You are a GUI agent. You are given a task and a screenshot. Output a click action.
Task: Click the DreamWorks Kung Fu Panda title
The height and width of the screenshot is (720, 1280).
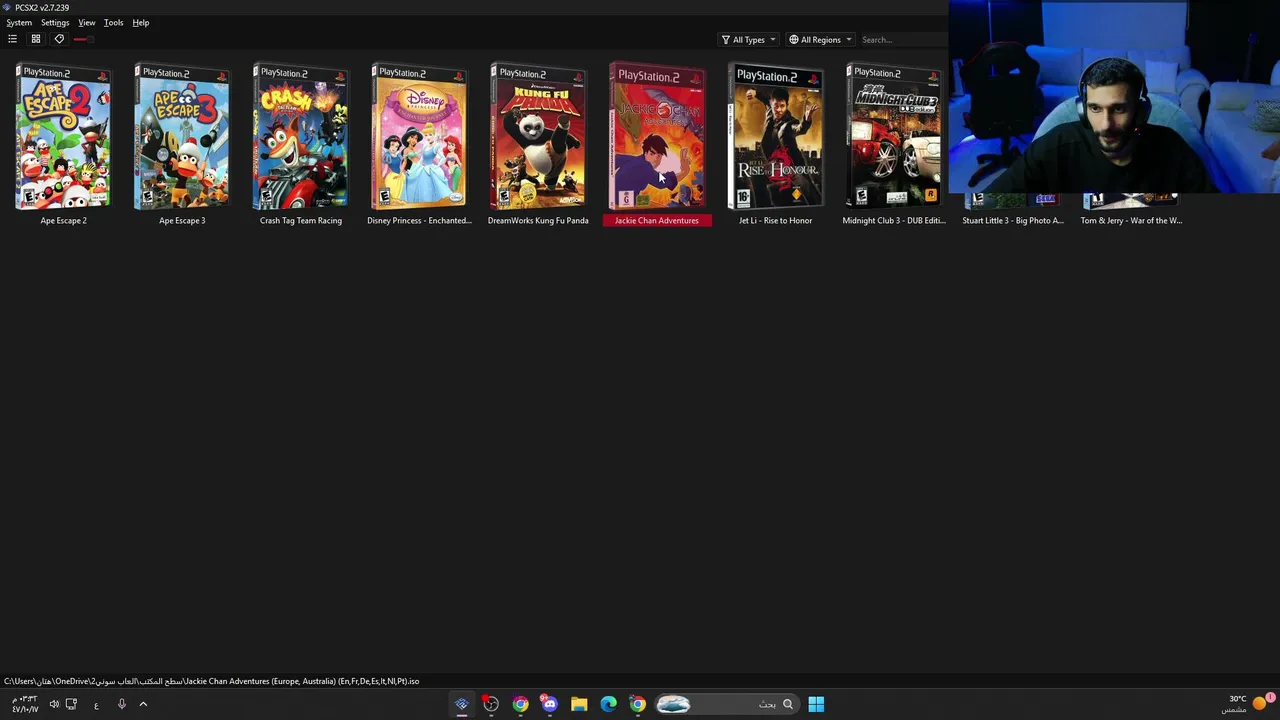point(538,220)
